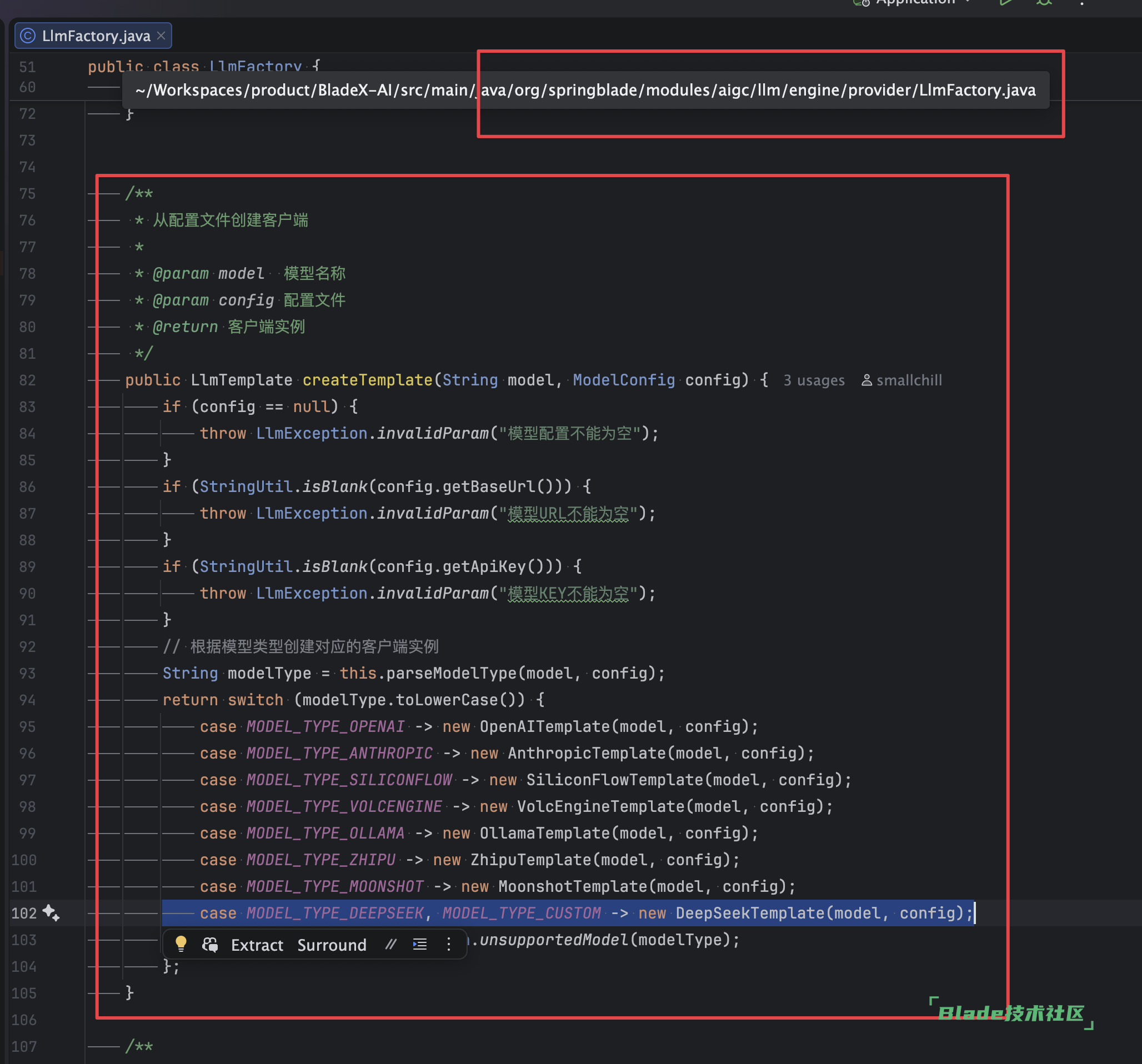Expand the floating toolbar's three-dot more menu

pos(449,944)
